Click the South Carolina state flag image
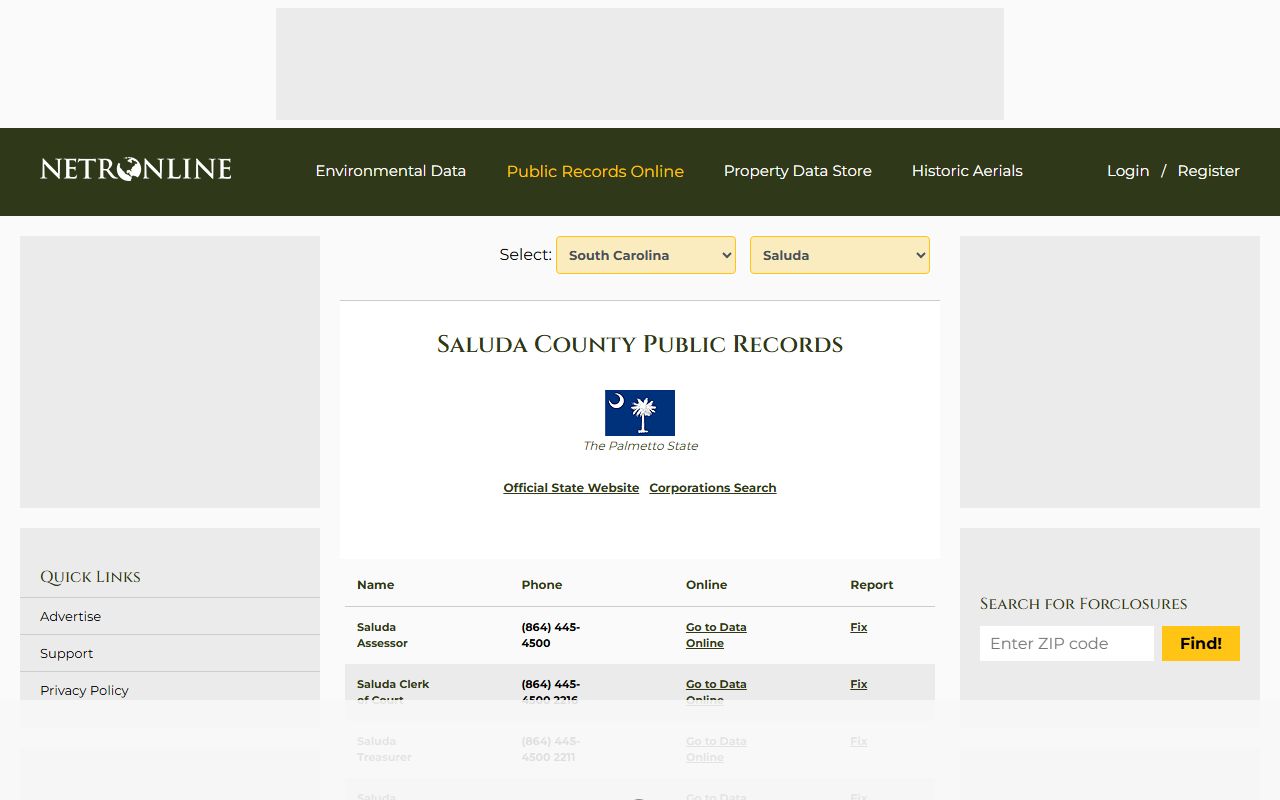 point(640,413)
